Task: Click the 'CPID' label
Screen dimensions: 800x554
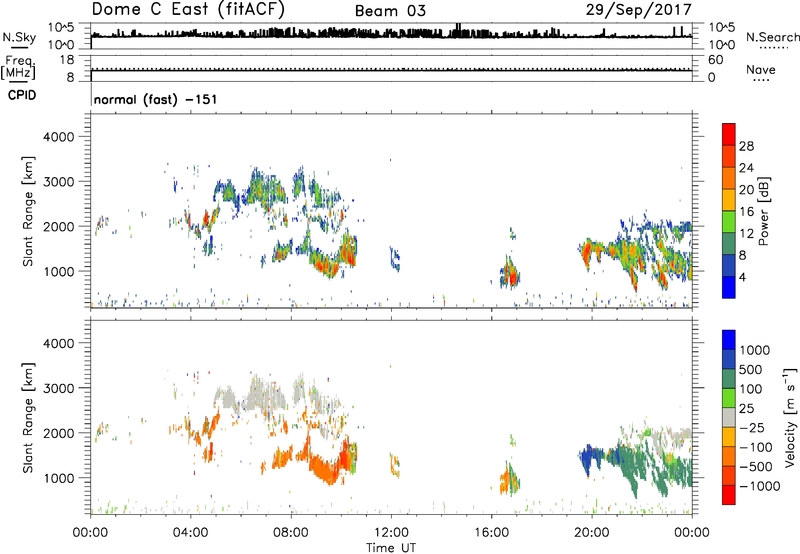Action: click(x=22, y=95)
